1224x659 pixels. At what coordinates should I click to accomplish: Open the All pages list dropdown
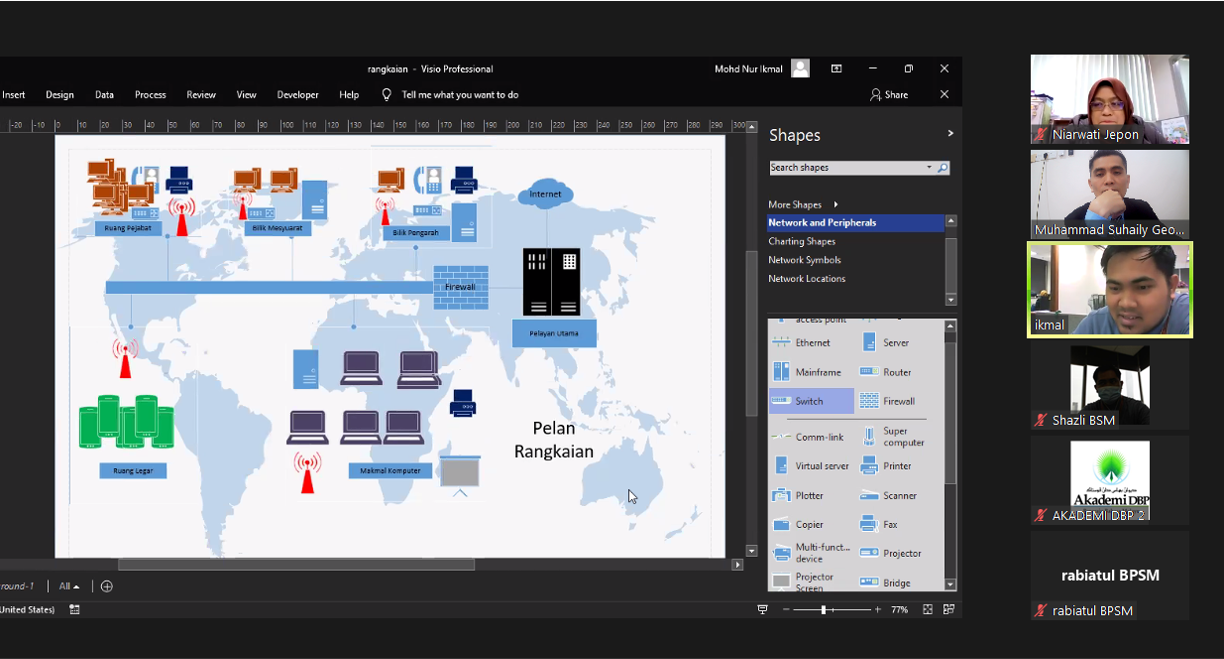point(69,586)
